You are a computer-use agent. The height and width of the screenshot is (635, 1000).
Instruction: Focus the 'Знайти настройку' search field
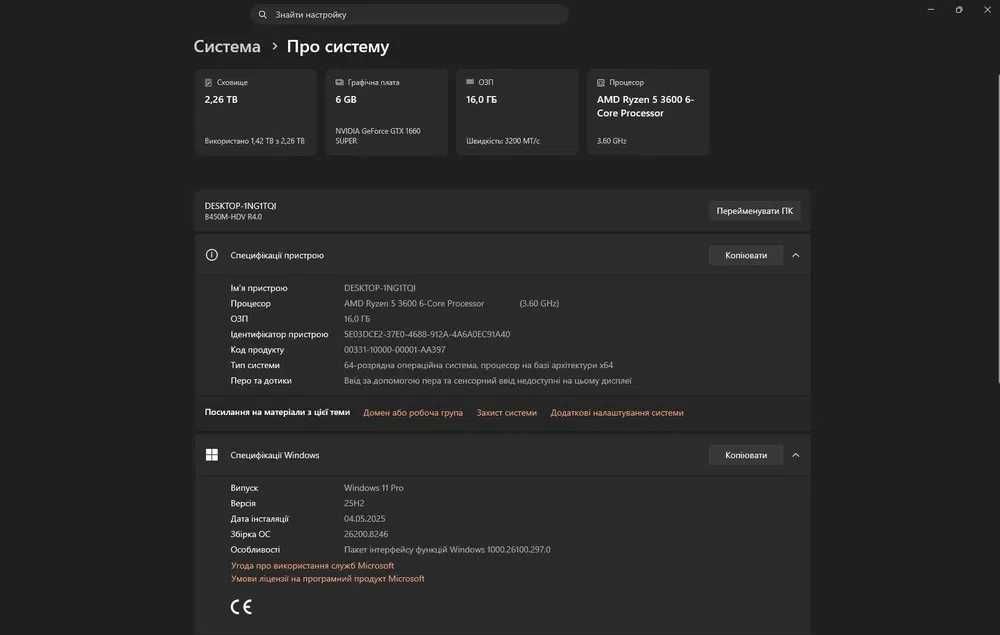click(409, 14)
